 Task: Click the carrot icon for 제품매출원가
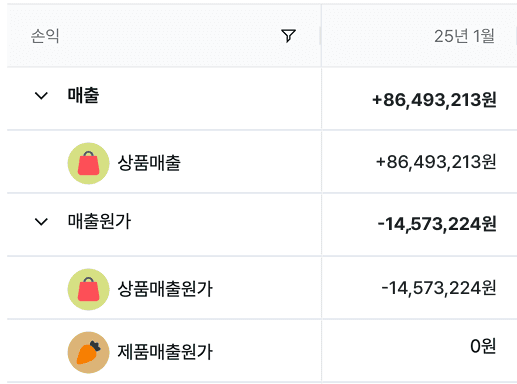pos(88,352)
